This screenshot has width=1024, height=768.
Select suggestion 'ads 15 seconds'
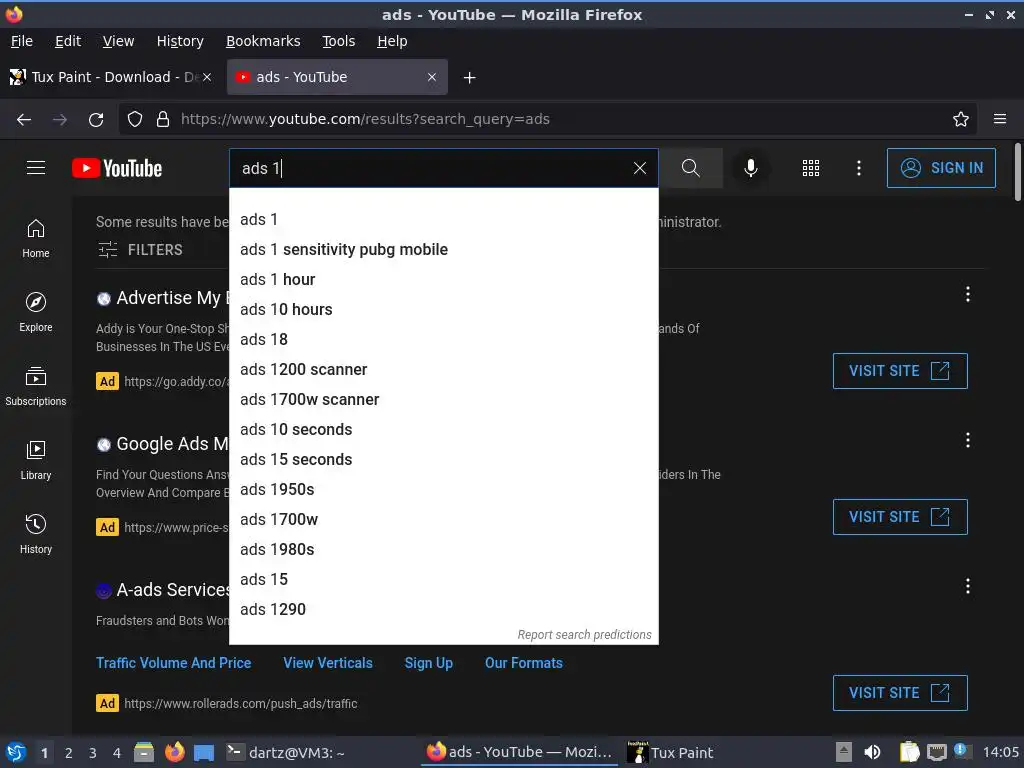443,460
